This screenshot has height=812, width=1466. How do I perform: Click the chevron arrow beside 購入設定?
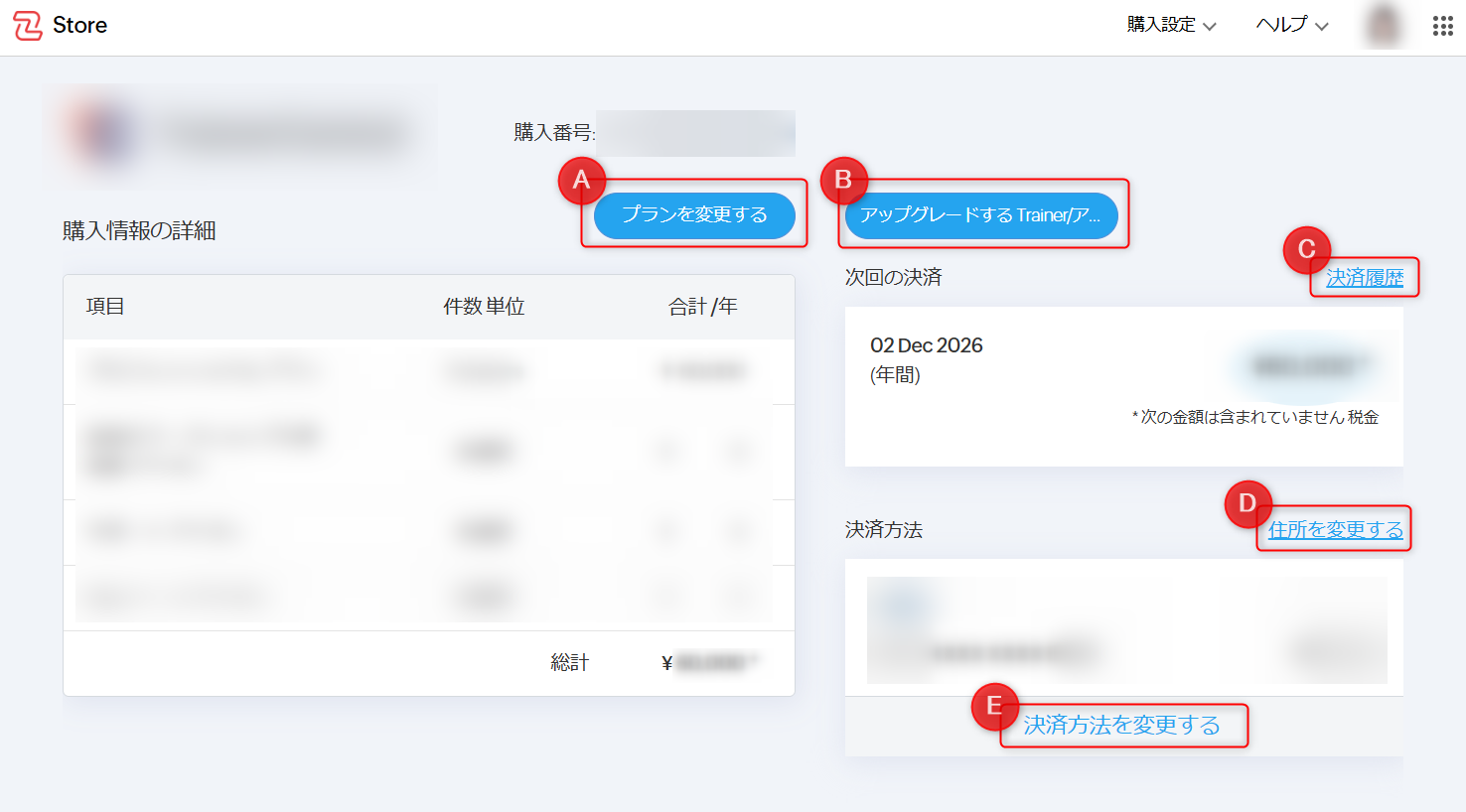click(1210, 27)
